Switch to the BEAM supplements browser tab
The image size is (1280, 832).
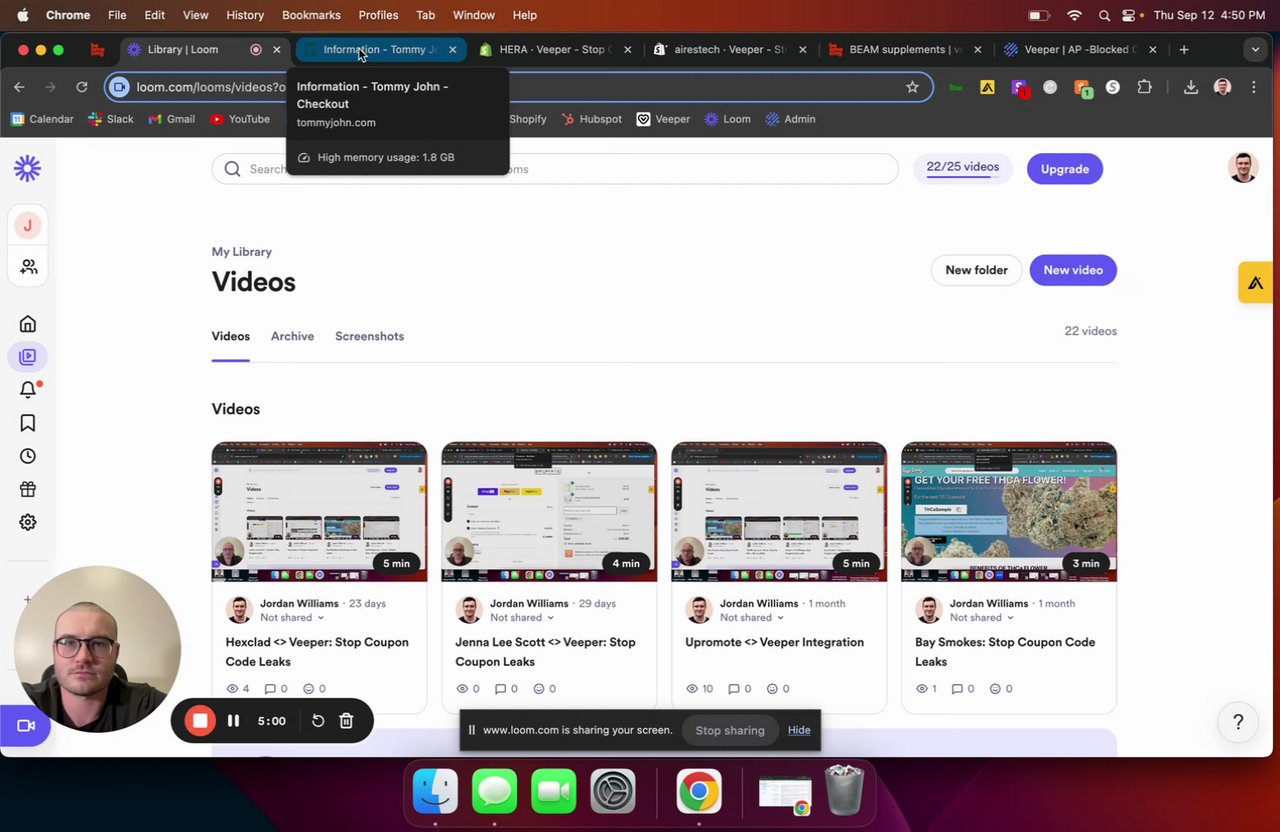coord(905,49)
